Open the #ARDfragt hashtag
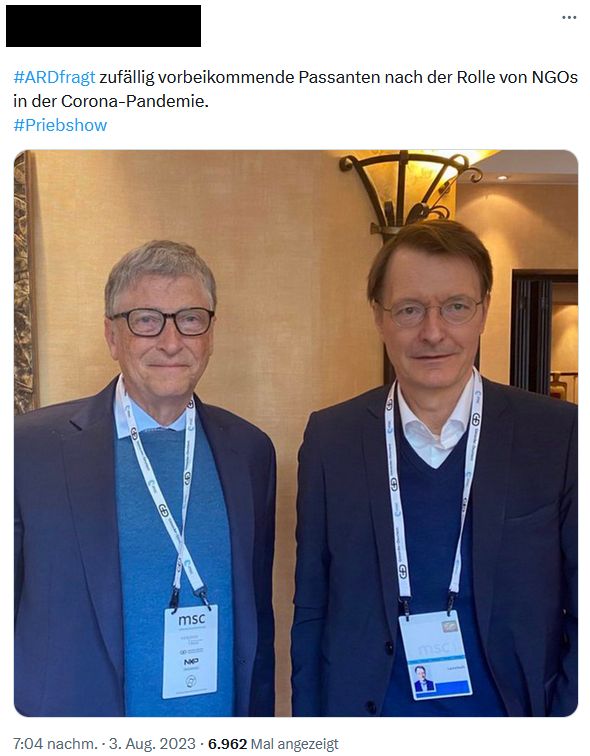Image resolution: width=590 pixels, height=756 pixels. click(54, 77)
